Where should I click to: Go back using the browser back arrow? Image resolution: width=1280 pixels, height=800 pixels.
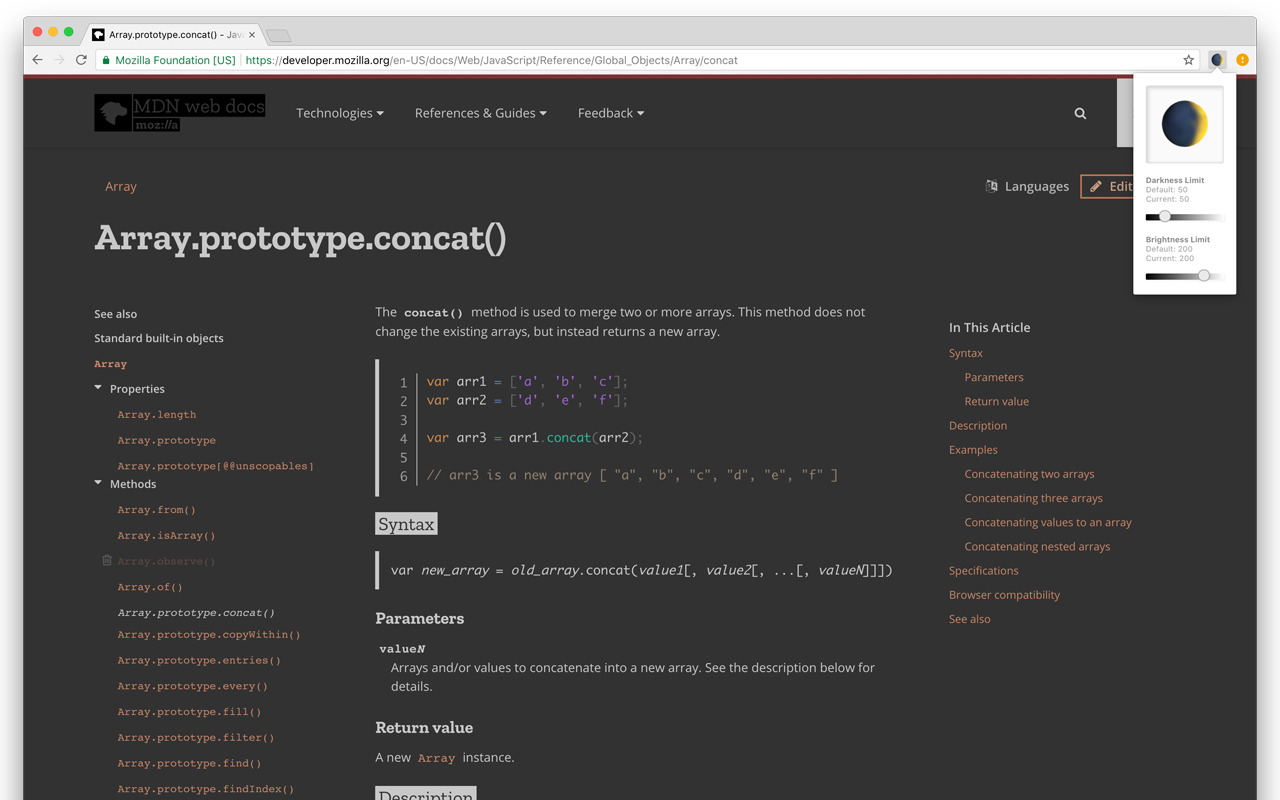[x=38, y=60]
